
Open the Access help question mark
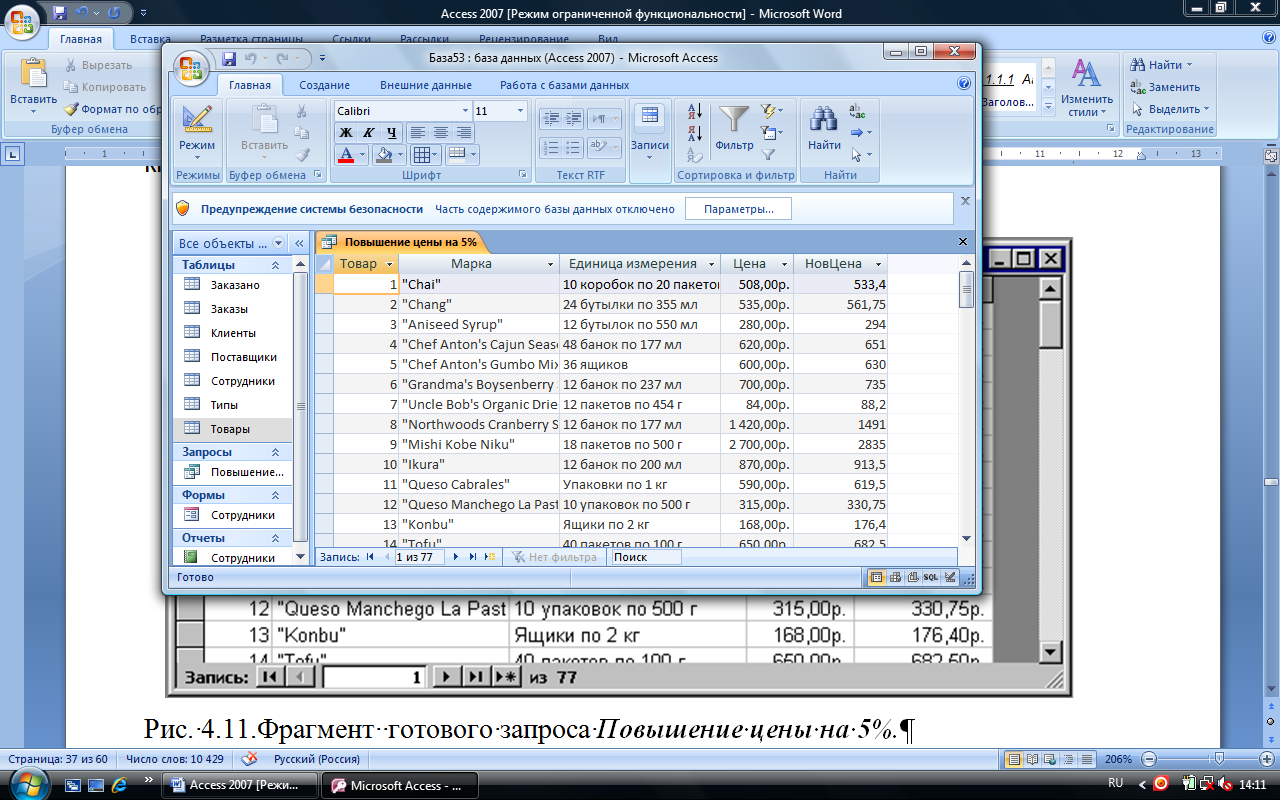click(x=964, y=85)
